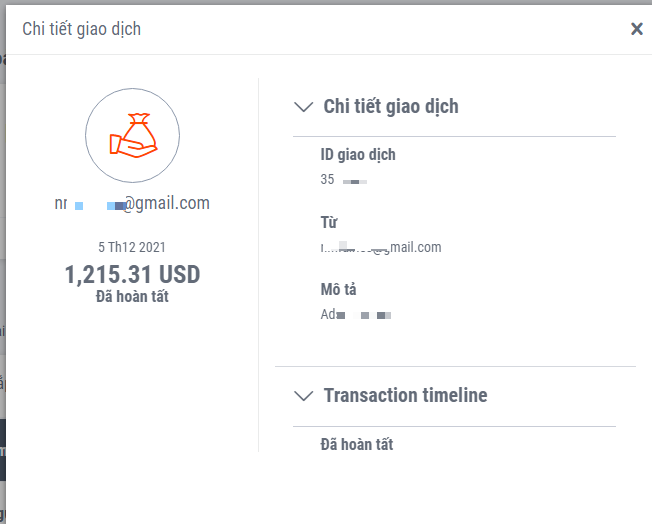Screen dimensions: 652x524
Task: Select the transaction ID value starting with 35
Action: click(x=344, y=180)
